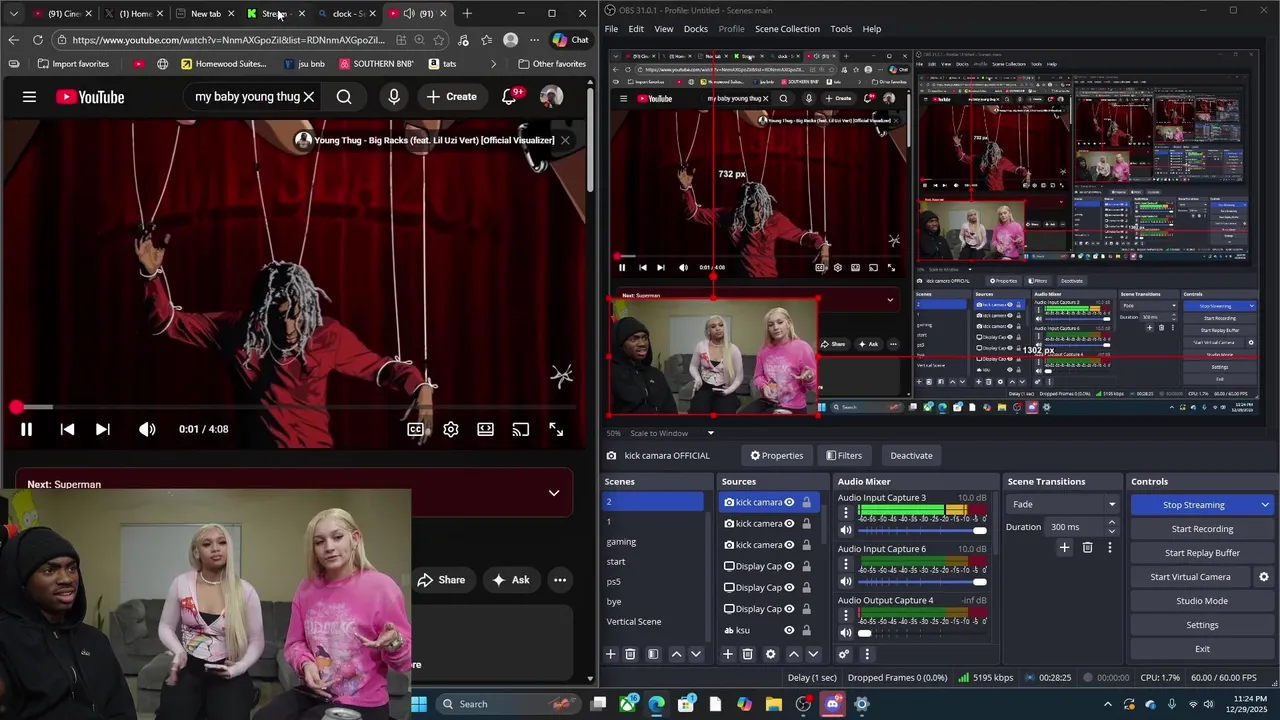Toggle visibility of ksu source
This screenshot has height=720, width=1280.
tap(789, 630)
